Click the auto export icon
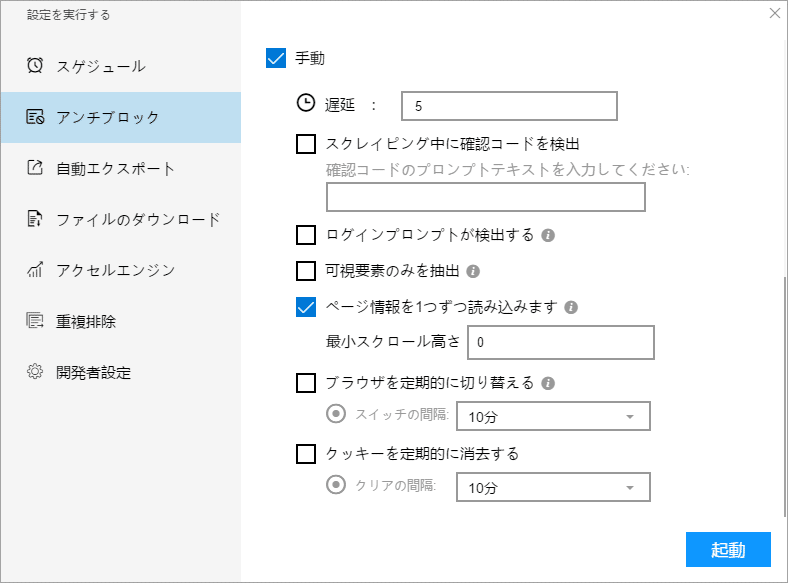 coord(35,168)
